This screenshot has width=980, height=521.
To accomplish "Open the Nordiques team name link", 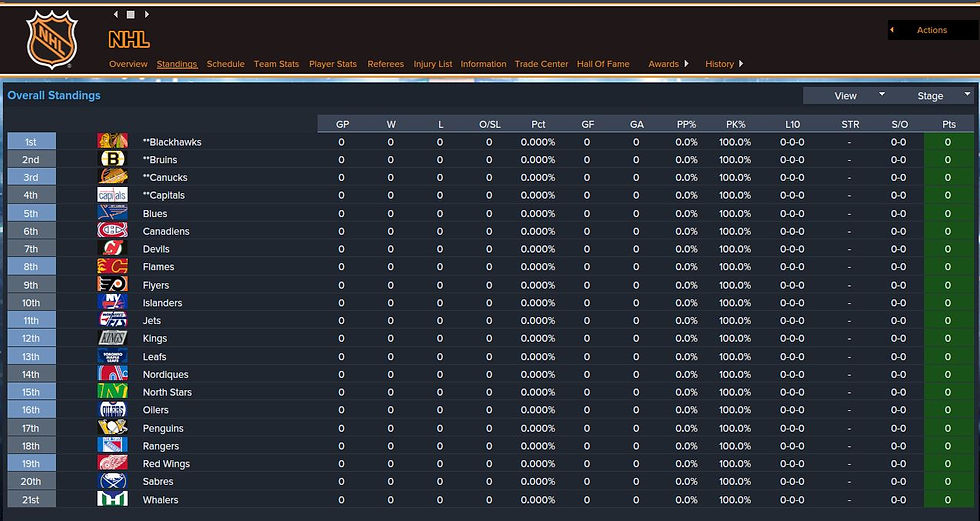I will tap(165, 374).
